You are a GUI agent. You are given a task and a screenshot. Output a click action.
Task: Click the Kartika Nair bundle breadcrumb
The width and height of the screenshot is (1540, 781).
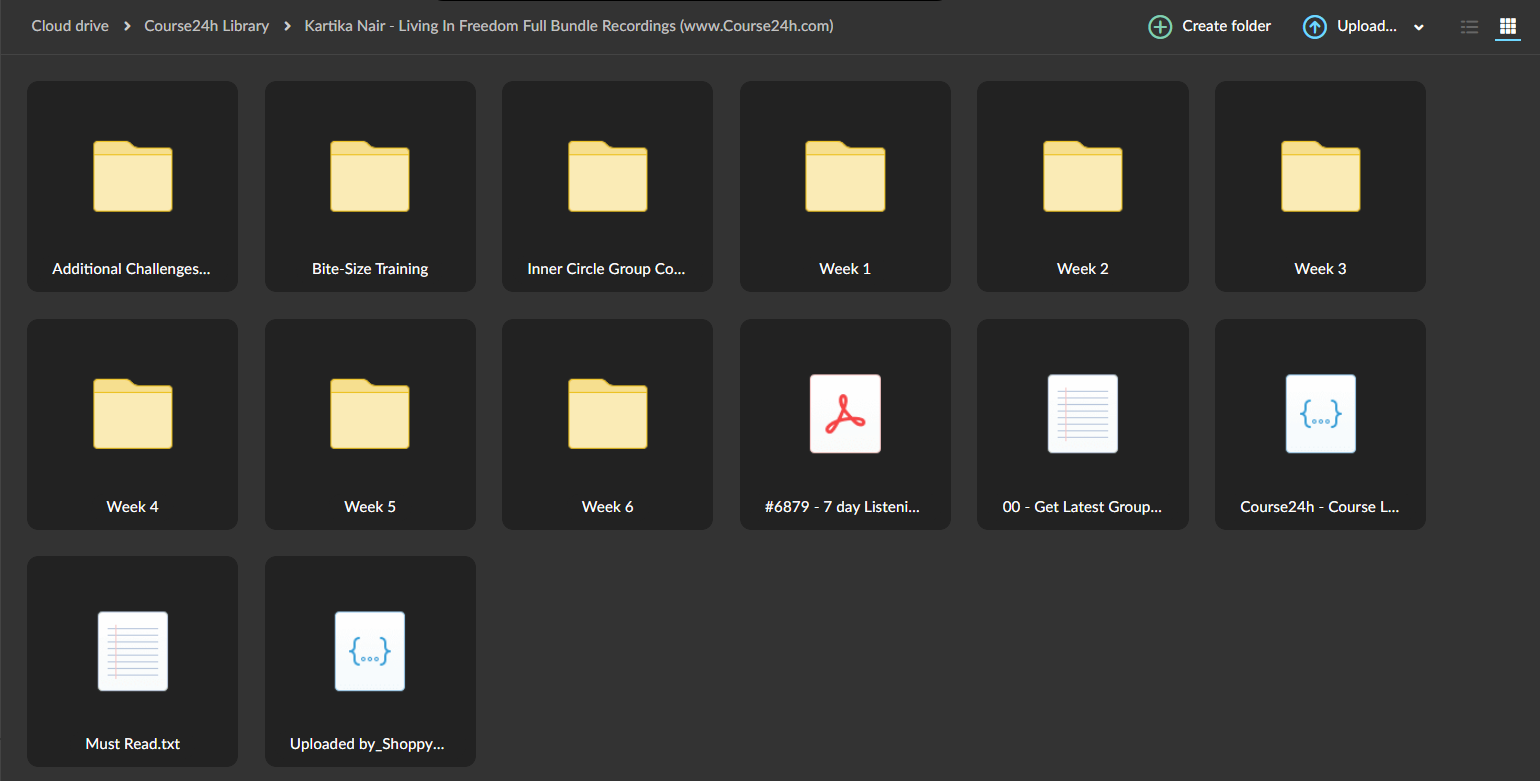tap(569, 26)
